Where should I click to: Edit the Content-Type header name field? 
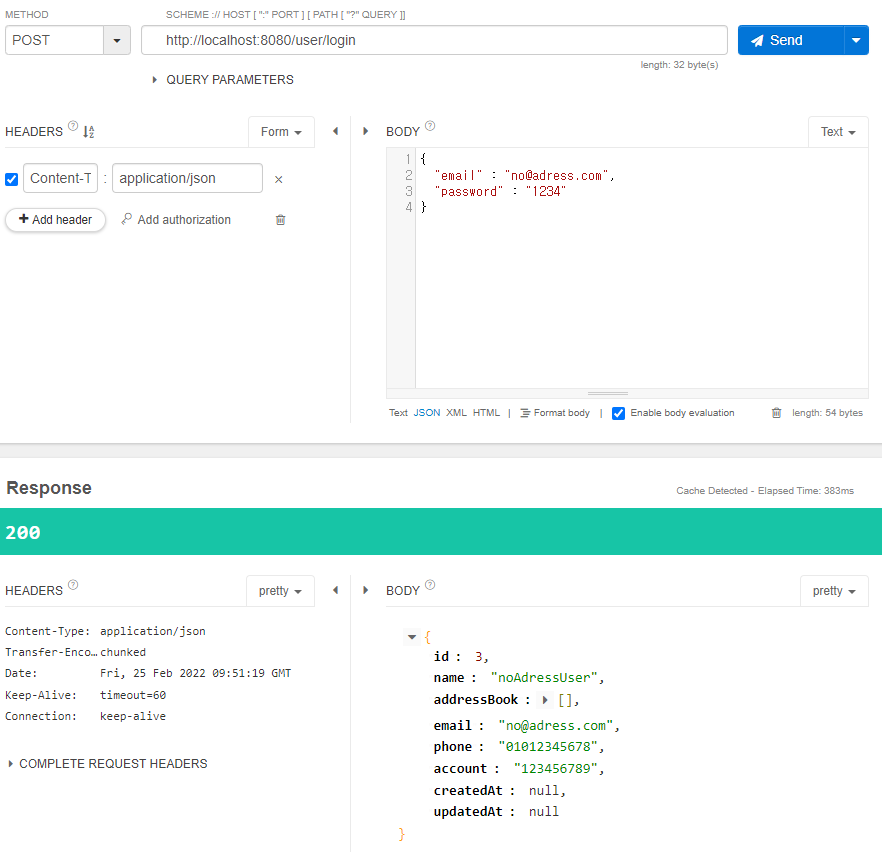click(61, 178)
